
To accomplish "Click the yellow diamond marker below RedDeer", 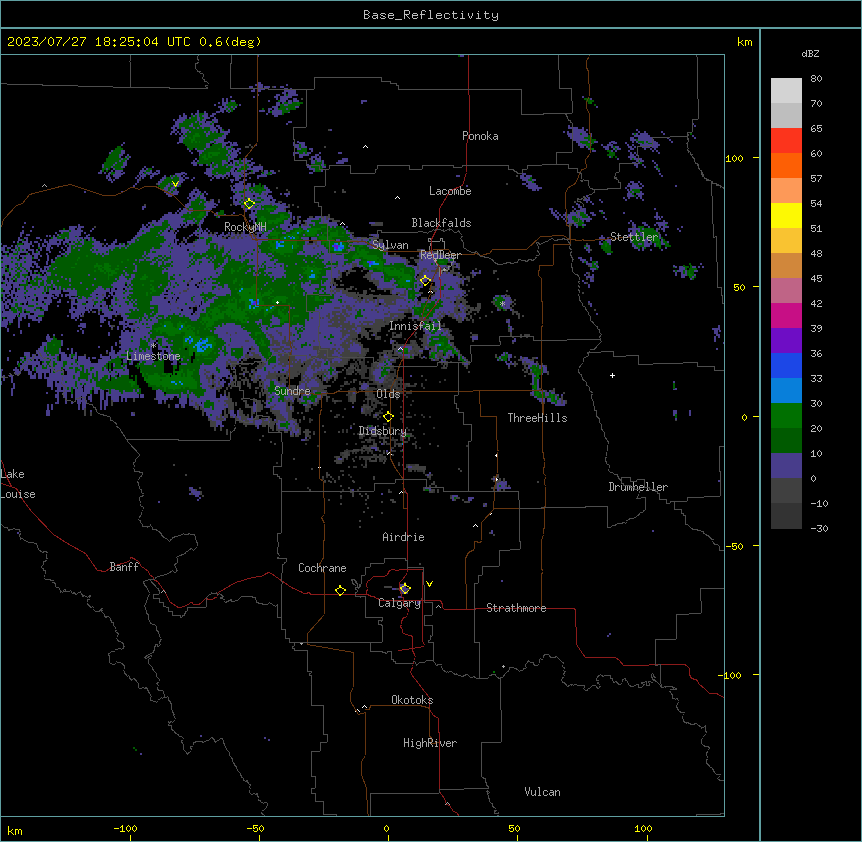I will 425,280.
